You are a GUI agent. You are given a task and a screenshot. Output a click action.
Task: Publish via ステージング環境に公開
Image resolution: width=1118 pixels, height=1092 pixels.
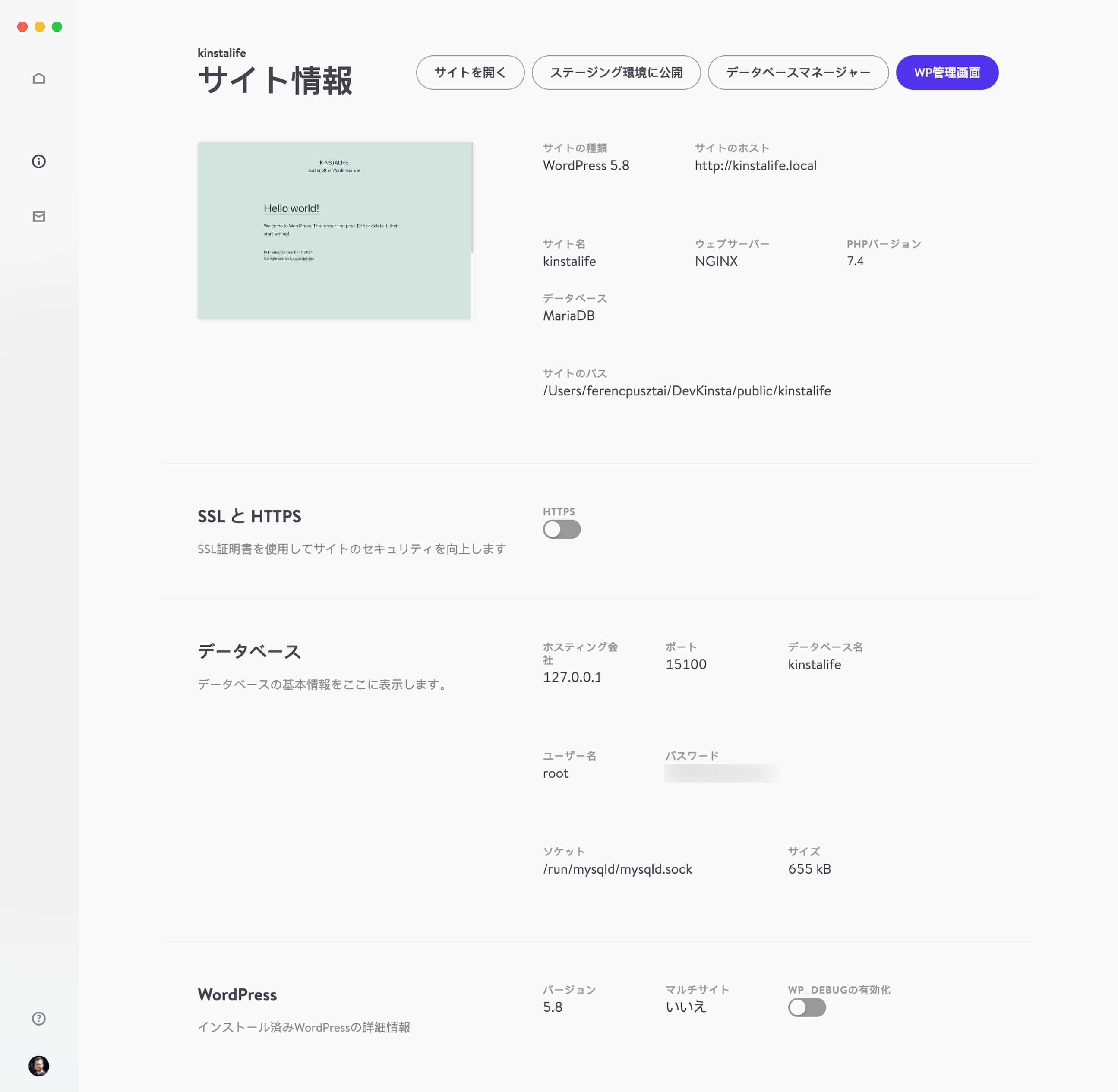pos(616,72)
